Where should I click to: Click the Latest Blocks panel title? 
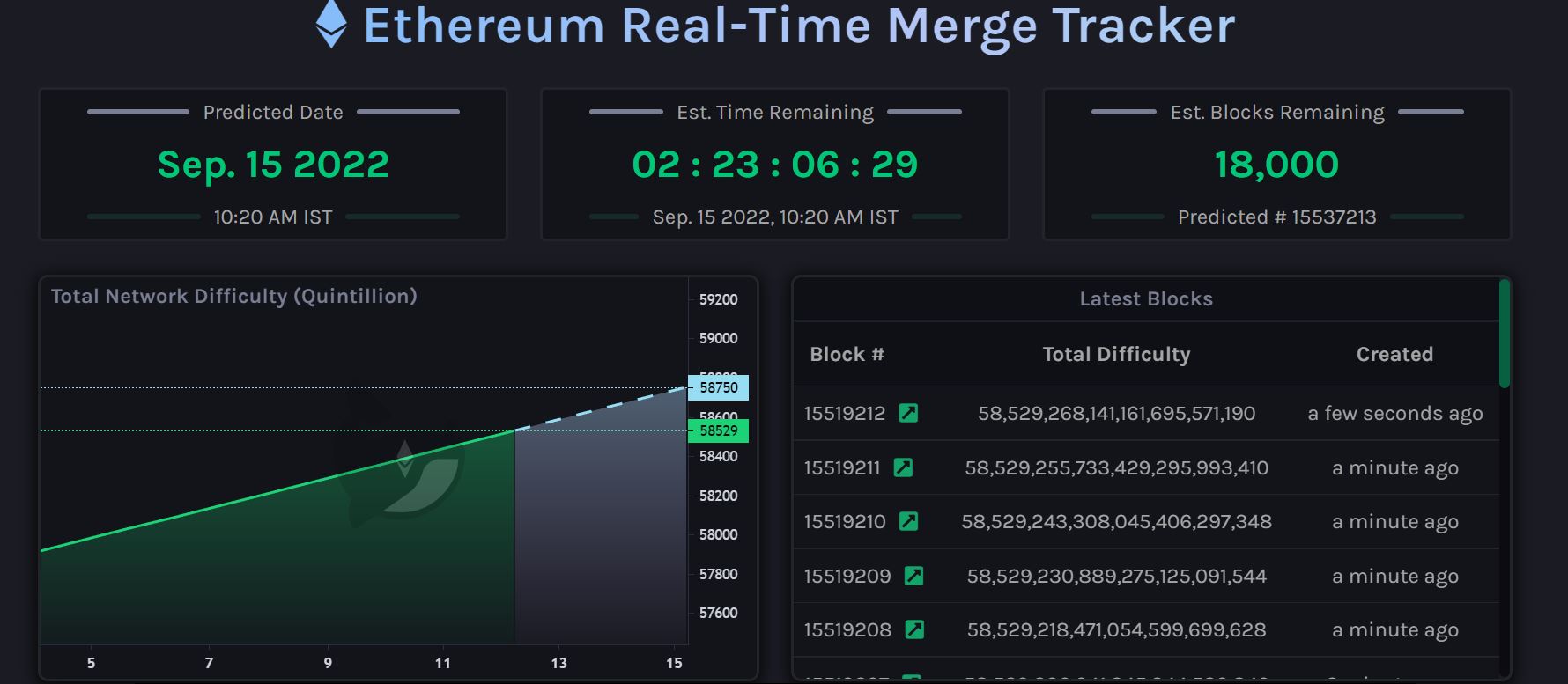(x=1146, y=299)
